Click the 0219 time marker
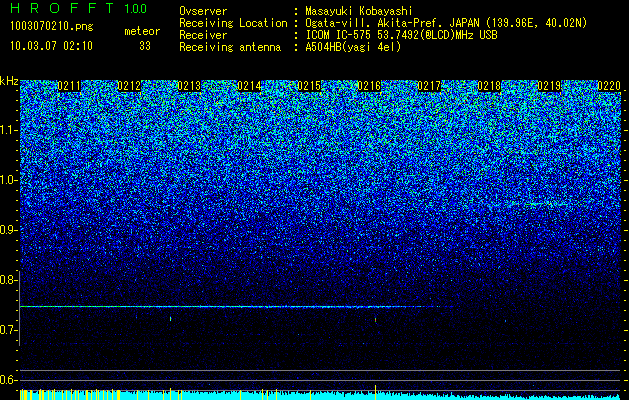This screenshot has width=629, height=400. [549, 86]
